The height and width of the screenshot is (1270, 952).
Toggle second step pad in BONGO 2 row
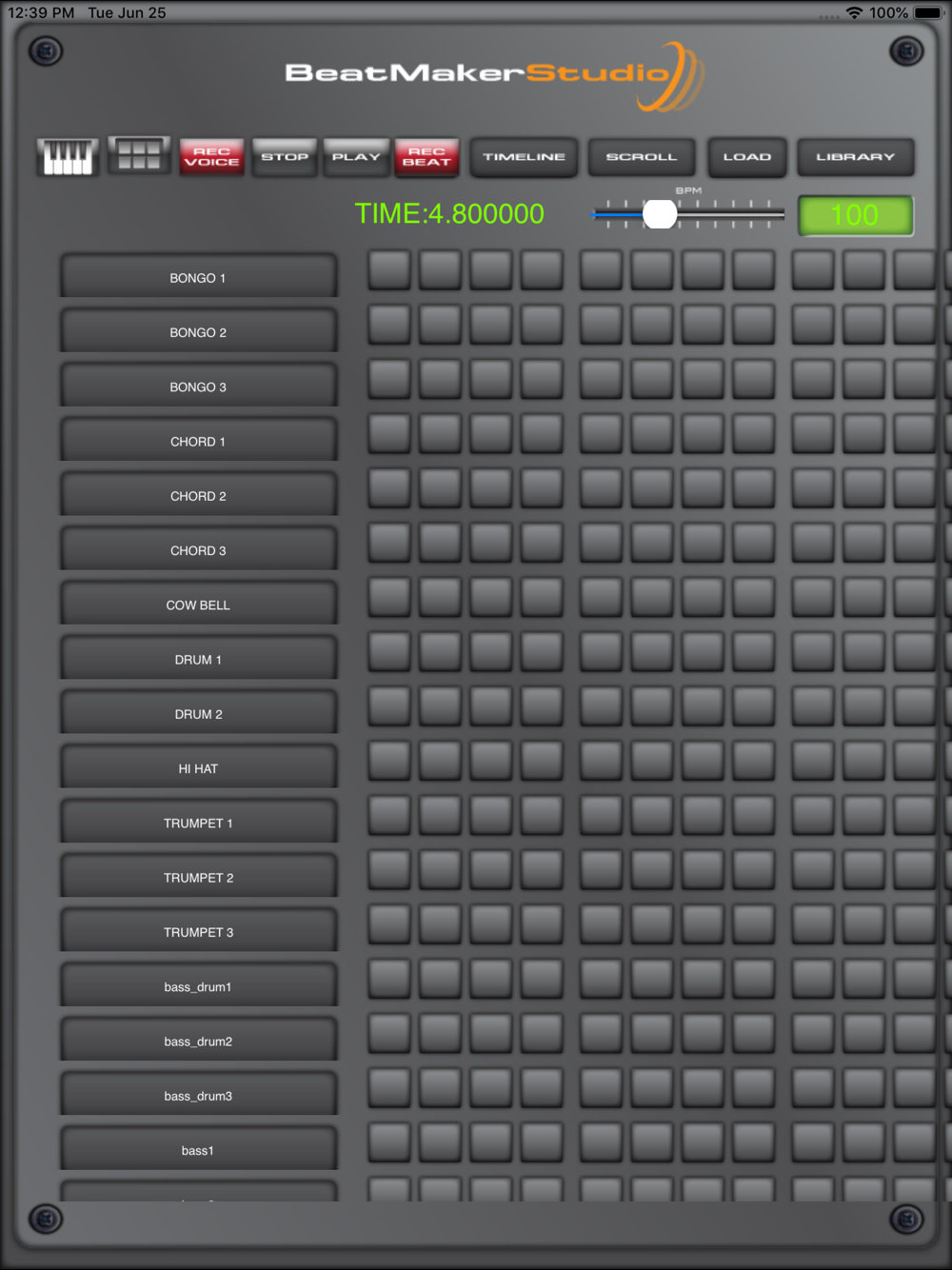click(x=440, y=325)
